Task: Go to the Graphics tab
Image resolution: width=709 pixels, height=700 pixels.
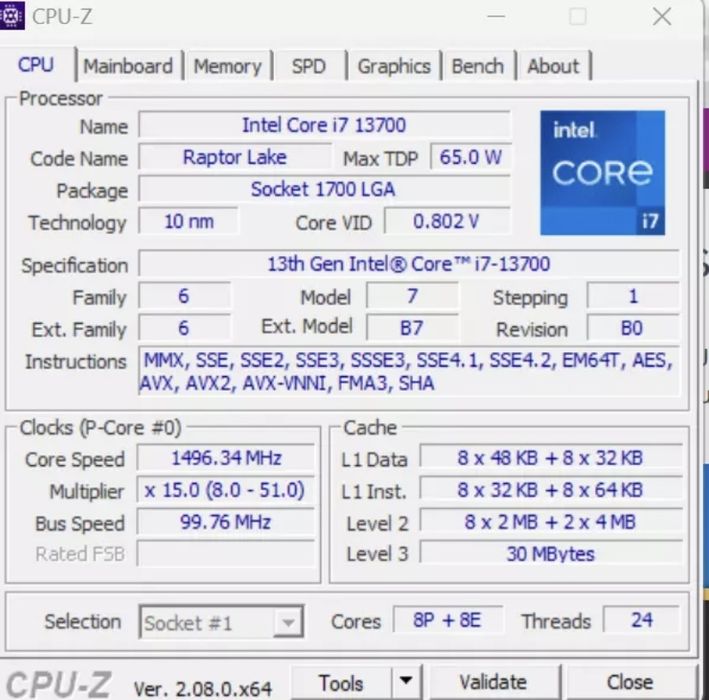Action: pyautogui.click(x=394, y=66)
